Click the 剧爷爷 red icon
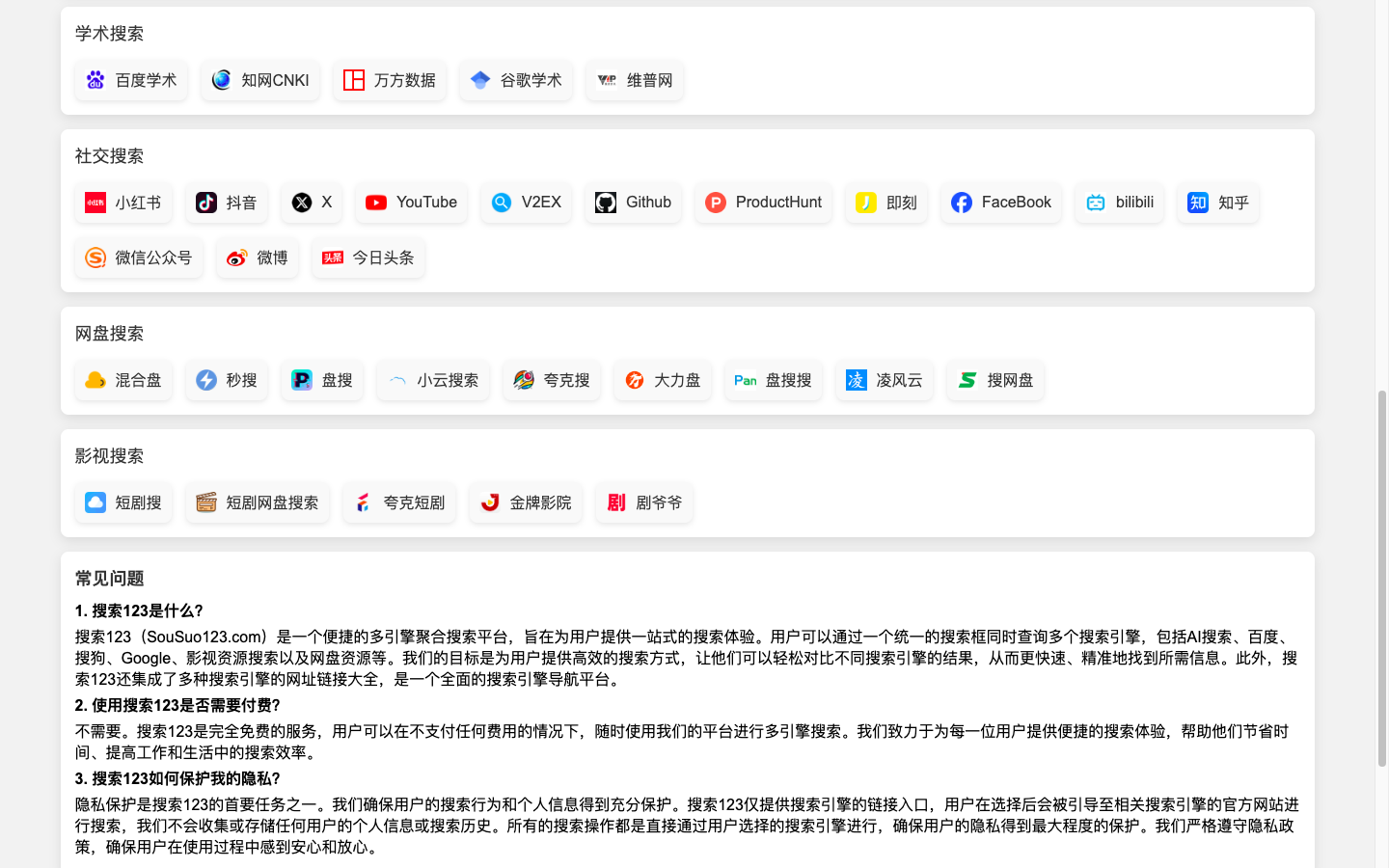 coord(616,502)
